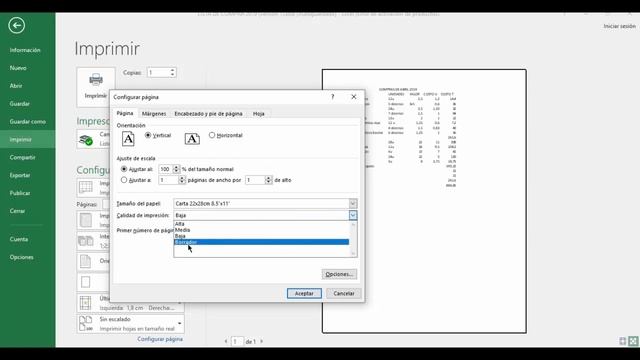Expand the Tamaño del papel dropdown

pos(353,203)
